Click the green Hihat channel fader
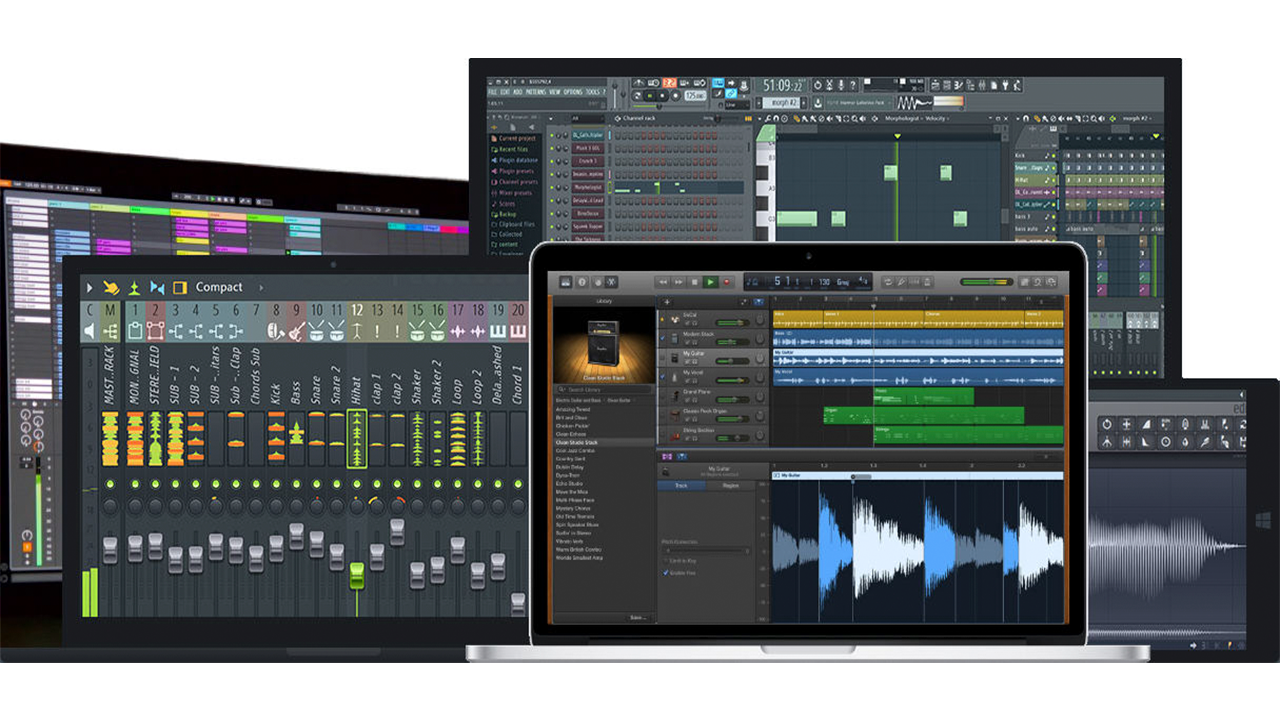 pyautogui.click(x=357, y=574)
